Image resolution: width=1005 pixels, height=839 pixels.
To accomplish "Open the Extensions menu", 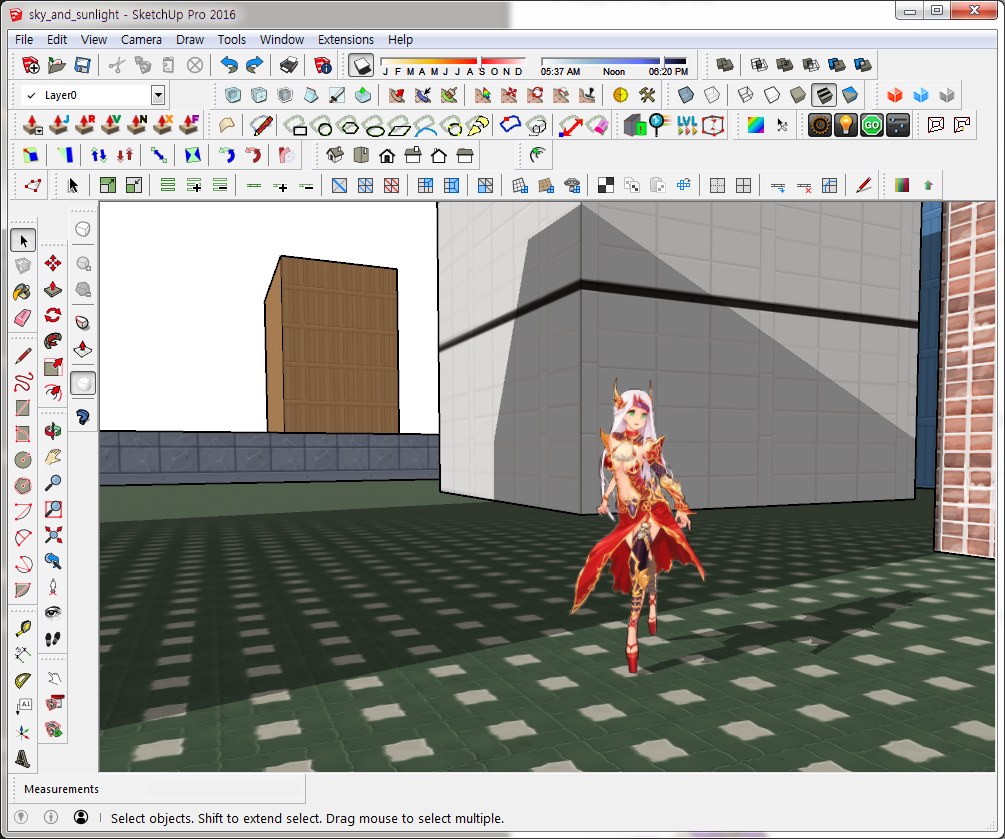I will [x=345, y=40].
